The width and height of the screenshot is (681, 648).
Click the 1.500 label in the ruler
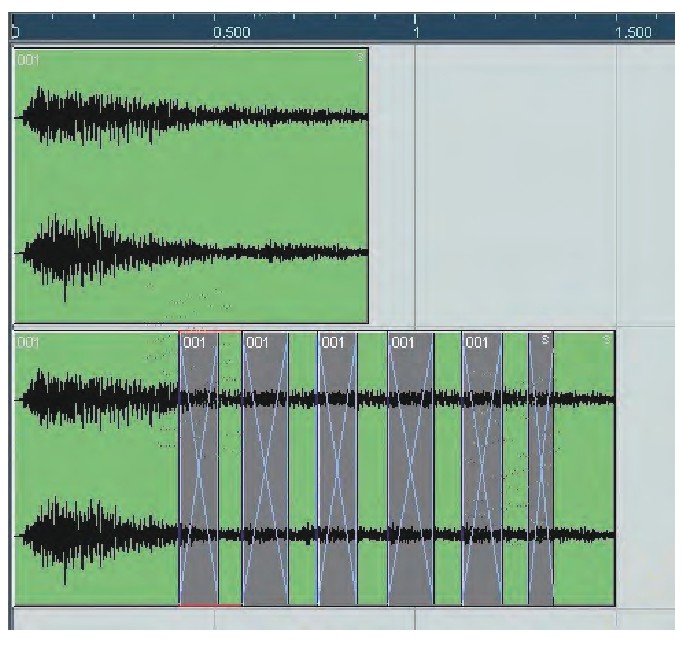(633, 33)
